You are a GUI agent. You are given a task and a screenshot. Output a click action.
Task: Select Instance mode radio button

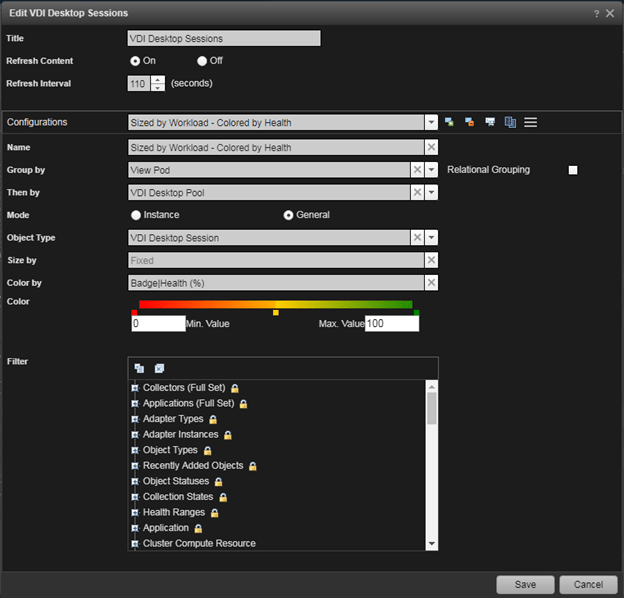click(136, 215)
